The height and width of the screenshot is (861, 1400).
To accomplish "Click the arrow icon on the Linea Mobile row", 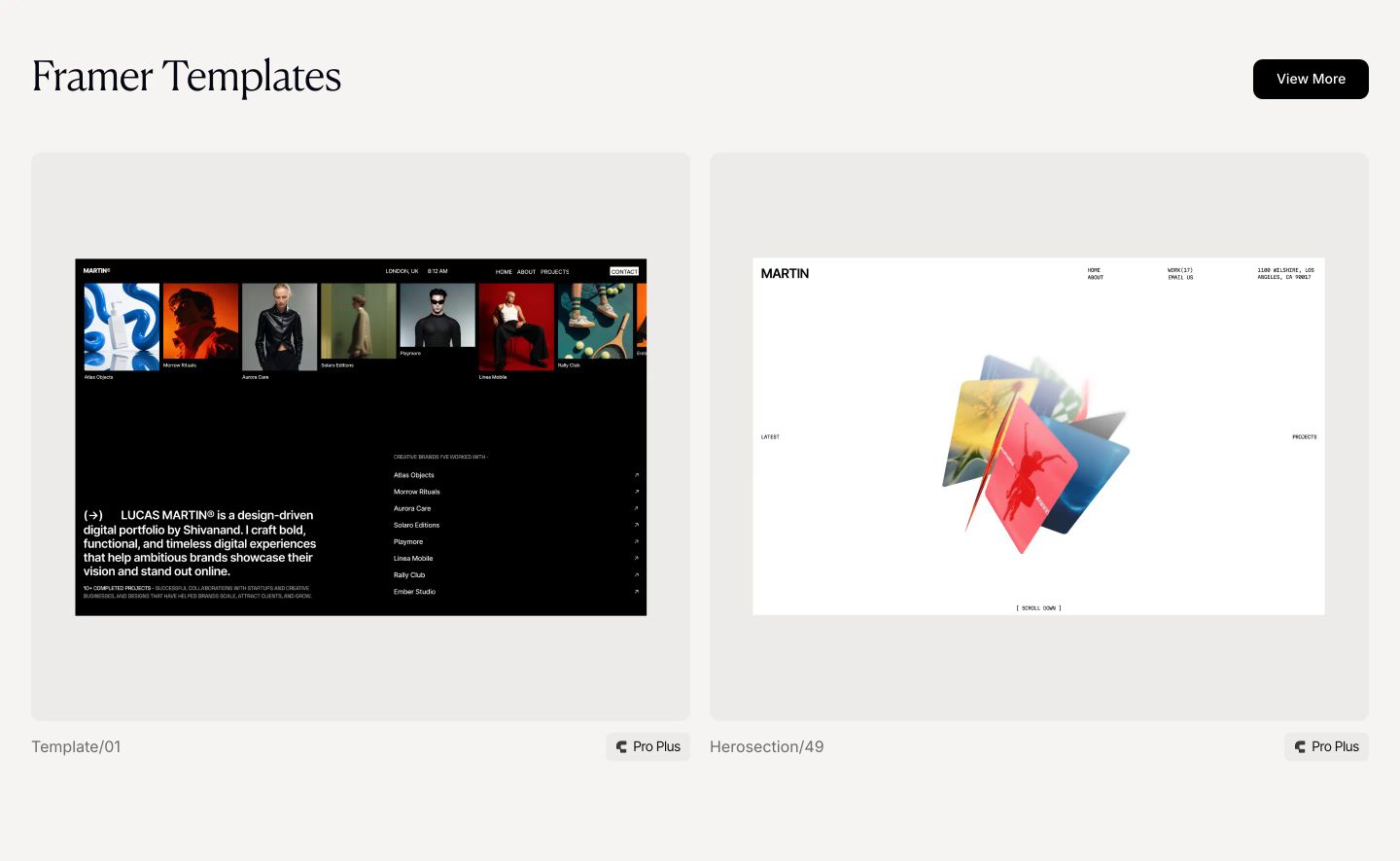I will (x=637, y=558).
